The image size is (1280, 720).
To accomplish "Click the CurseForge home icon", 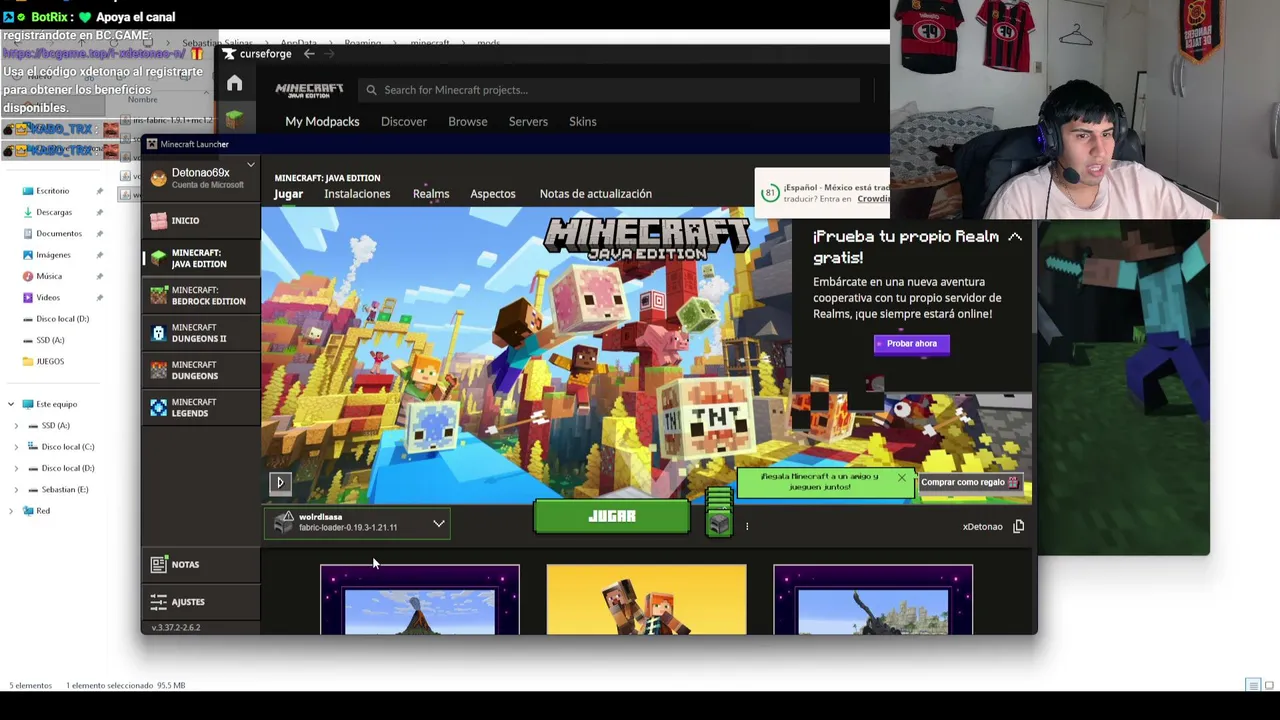I will [234, 84].
